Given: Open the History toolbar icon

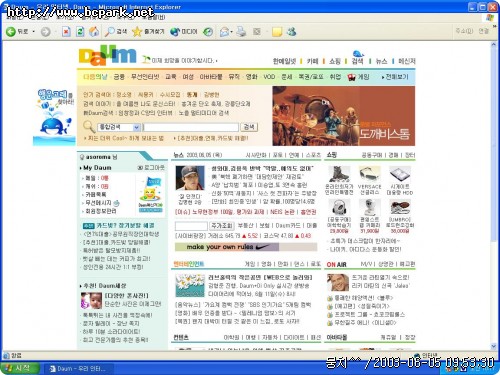Looking at the screenshot, I should (x=208, y=32).
